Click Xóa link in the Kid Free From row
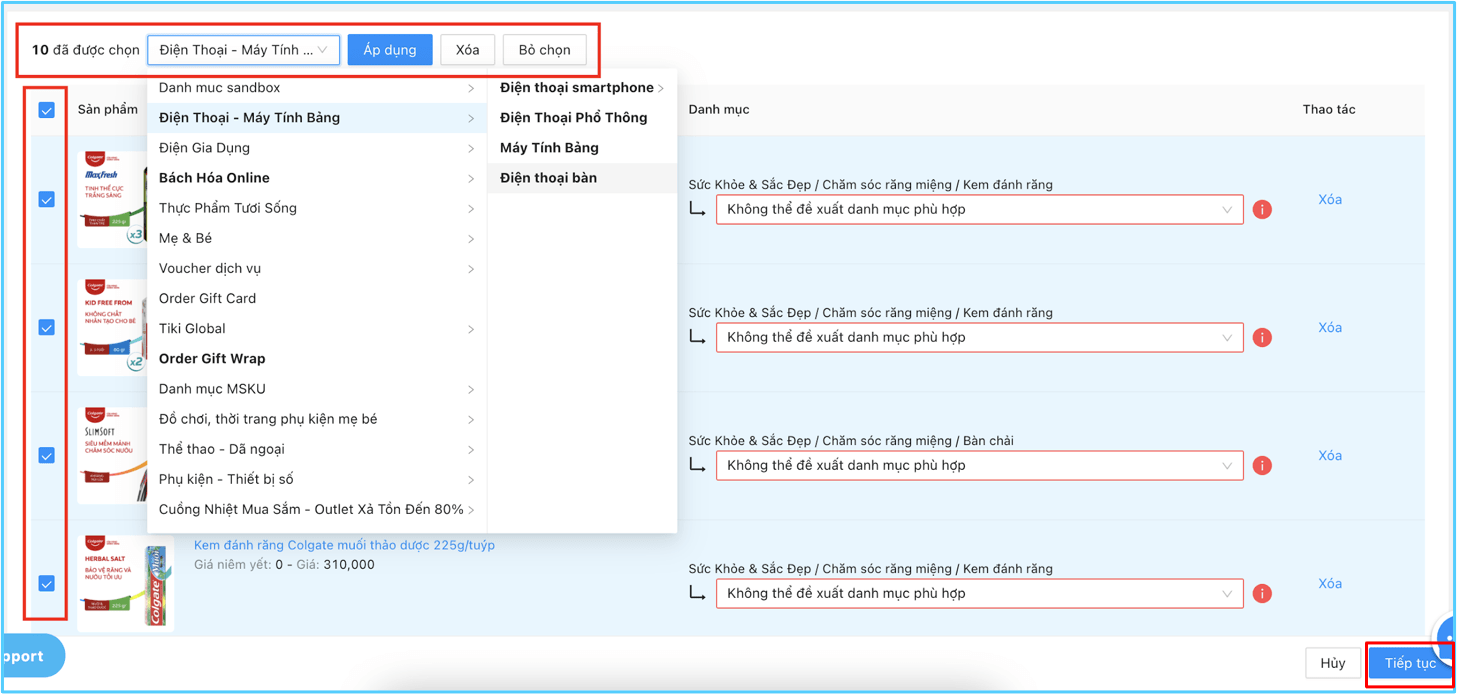This screenshot has width=1457, height=694. coord(1329,327)
